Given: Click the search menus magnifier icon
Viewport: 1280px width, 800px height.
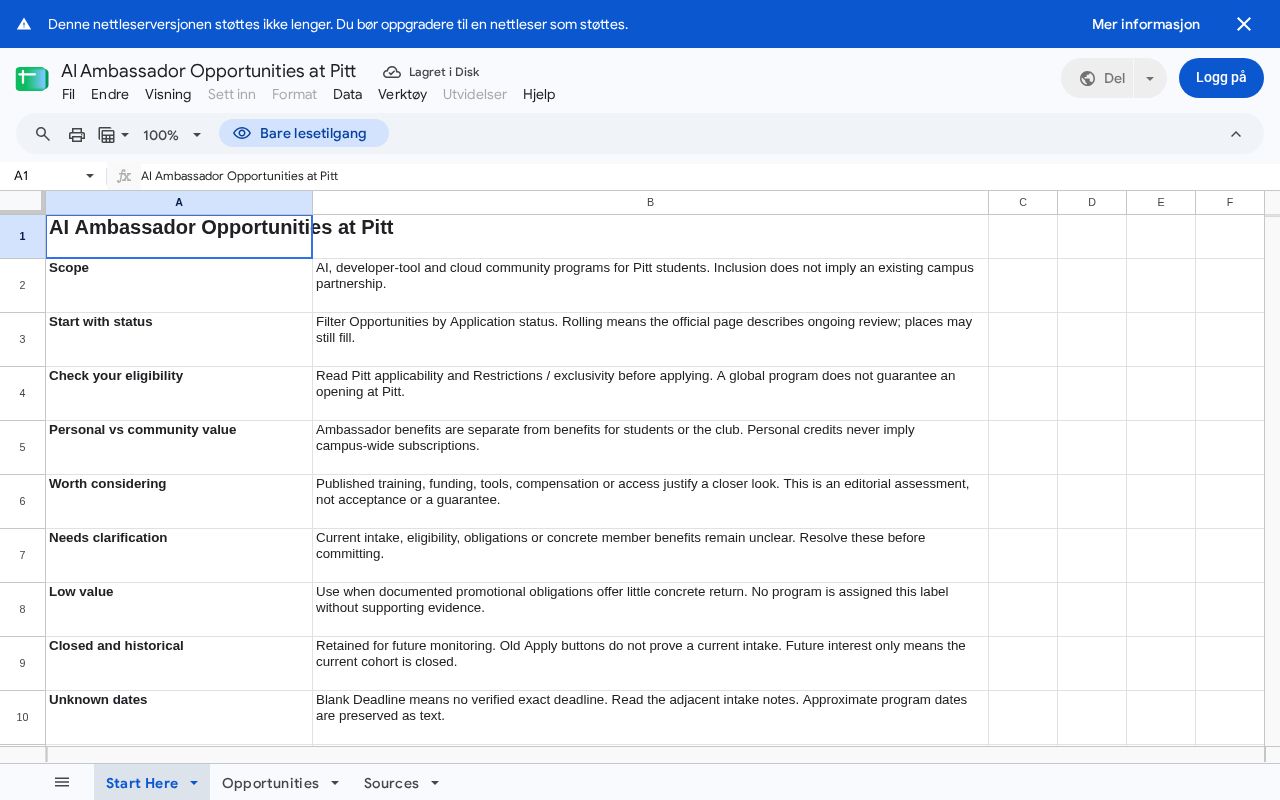Looking at the screenshot, I should tap(43, 134).
